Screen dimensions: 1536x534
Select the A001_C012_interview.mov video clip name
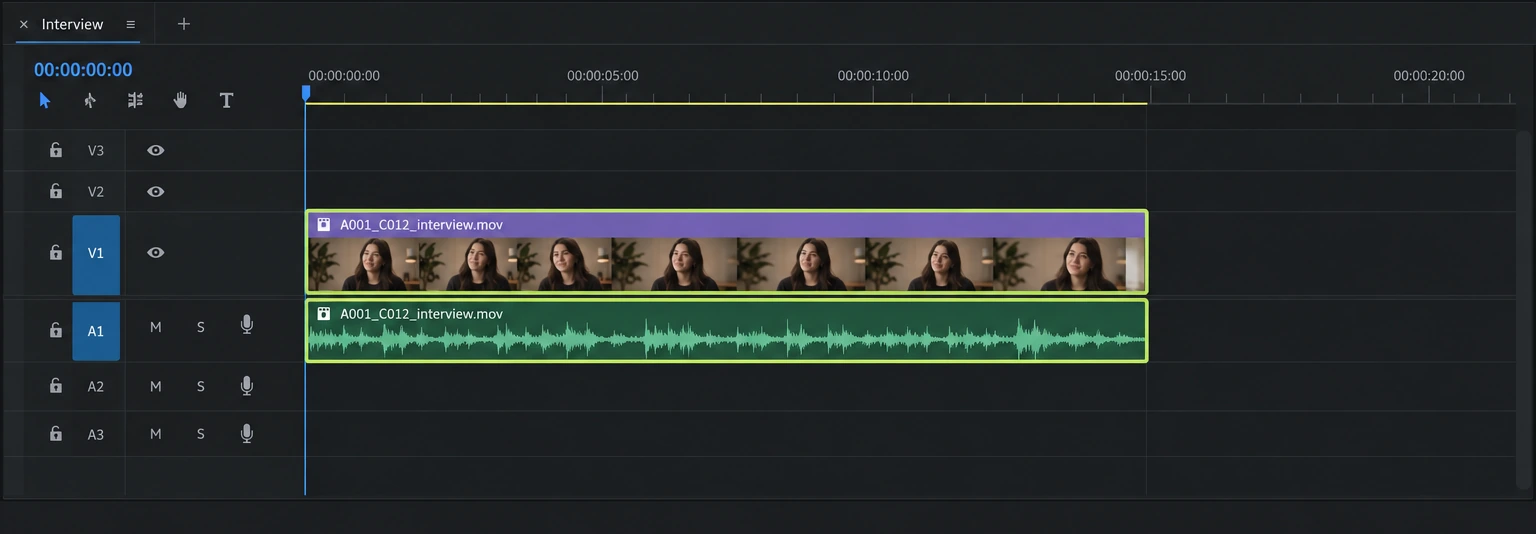tap(421, 225)
